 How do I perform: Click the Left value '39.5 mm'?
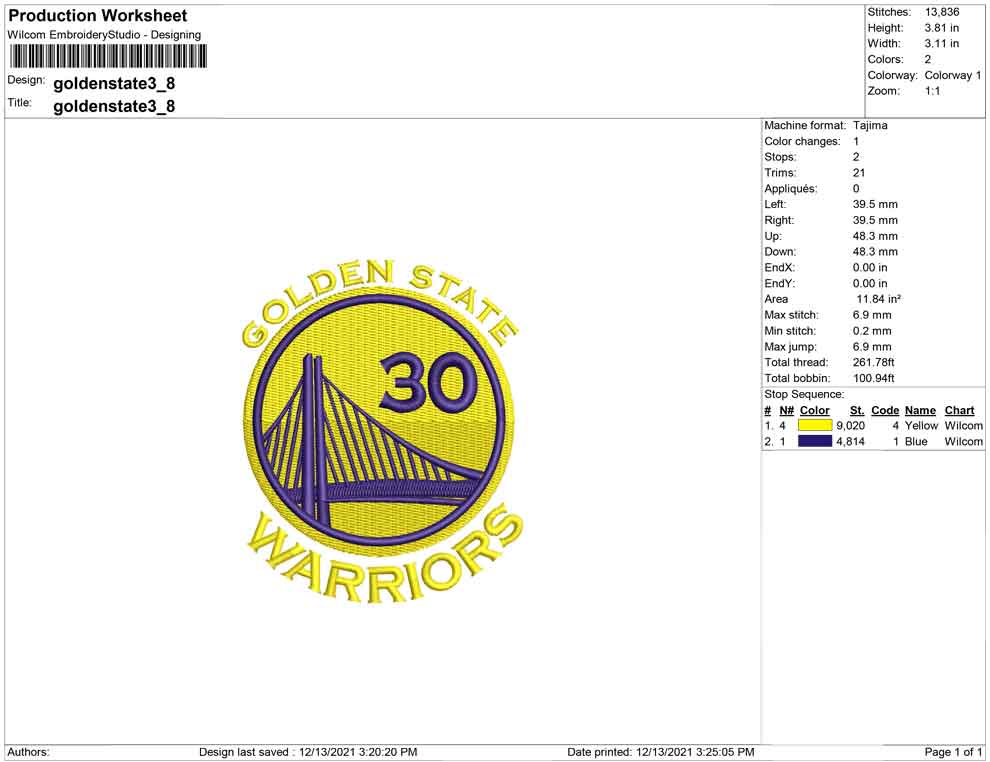point(875,204)
